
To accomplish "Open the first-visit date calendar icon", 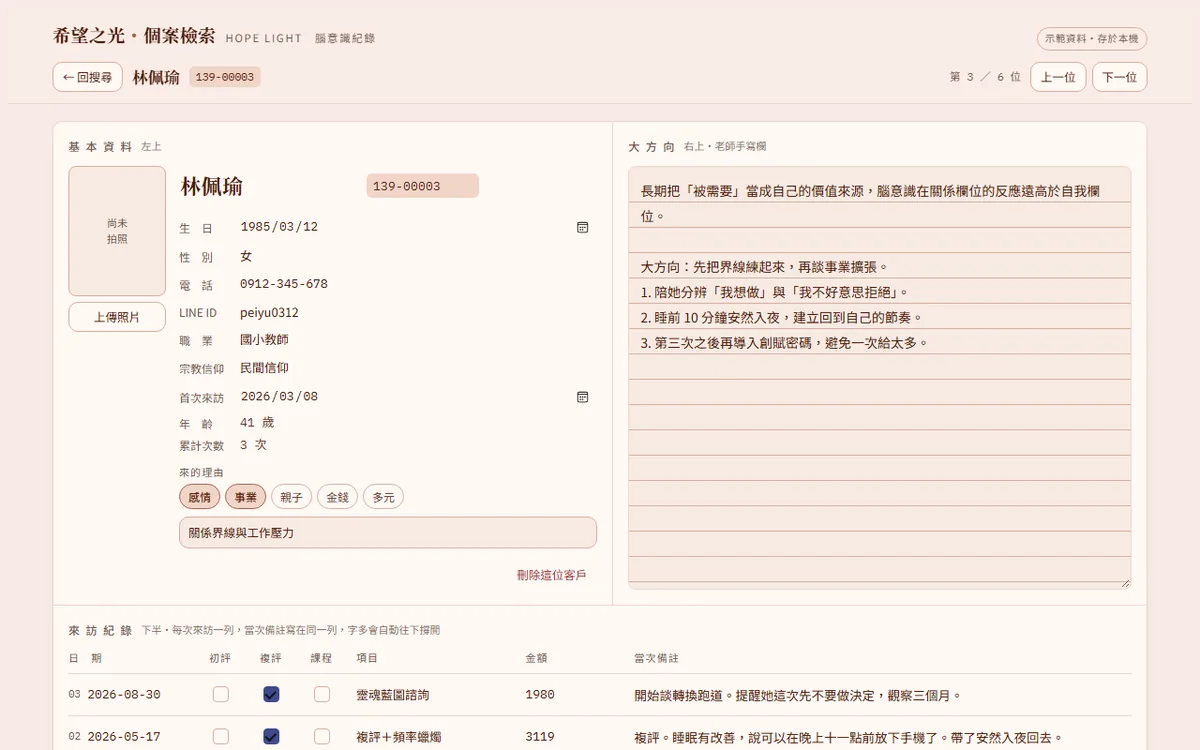I will click(x=582, y=397).
